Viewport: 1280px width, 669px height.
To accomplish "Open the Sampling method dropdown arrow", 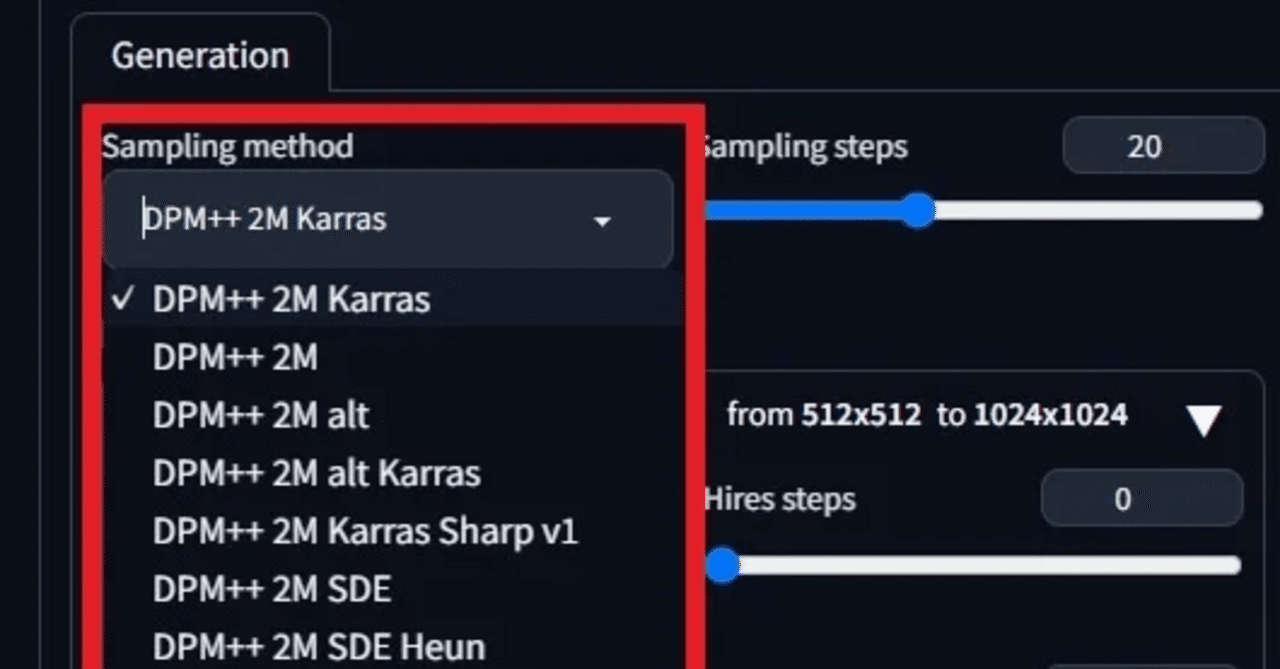I will coord(602,220).
